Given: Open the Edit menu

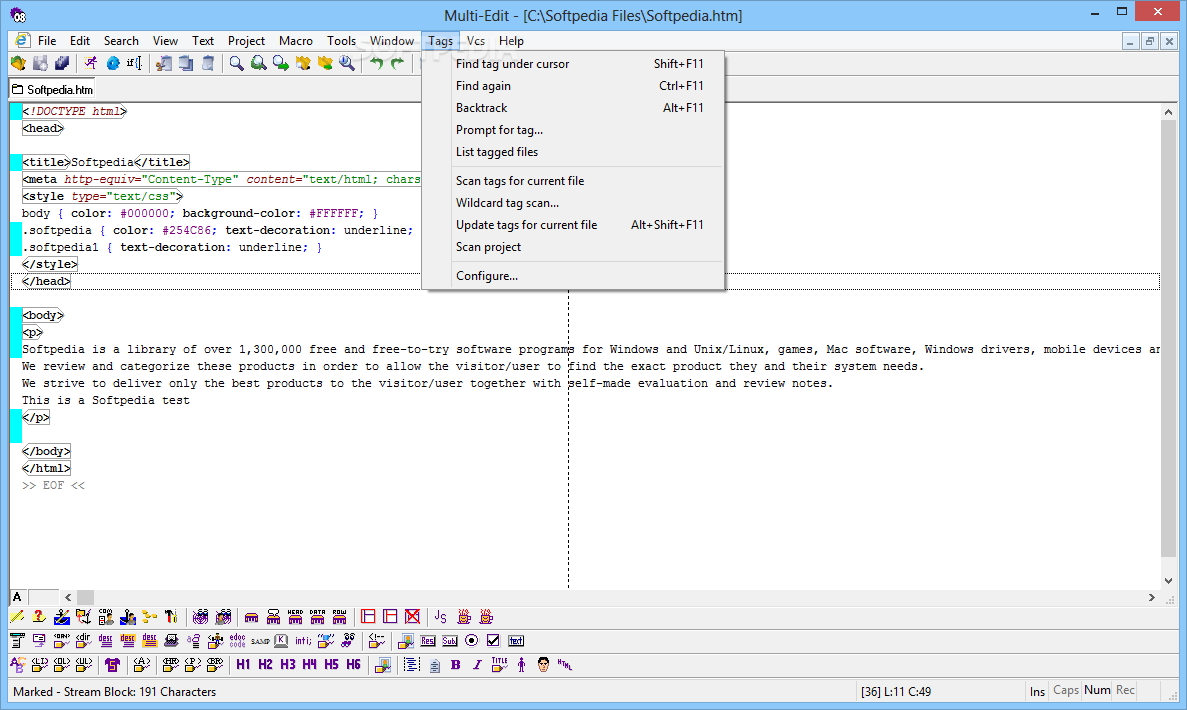Looking at the screenshot, I should coord(79,41).
